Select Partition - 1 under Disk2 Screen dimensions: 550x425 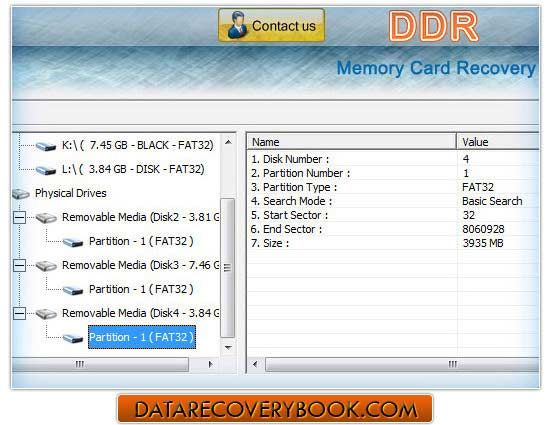[x=141, y=241]
